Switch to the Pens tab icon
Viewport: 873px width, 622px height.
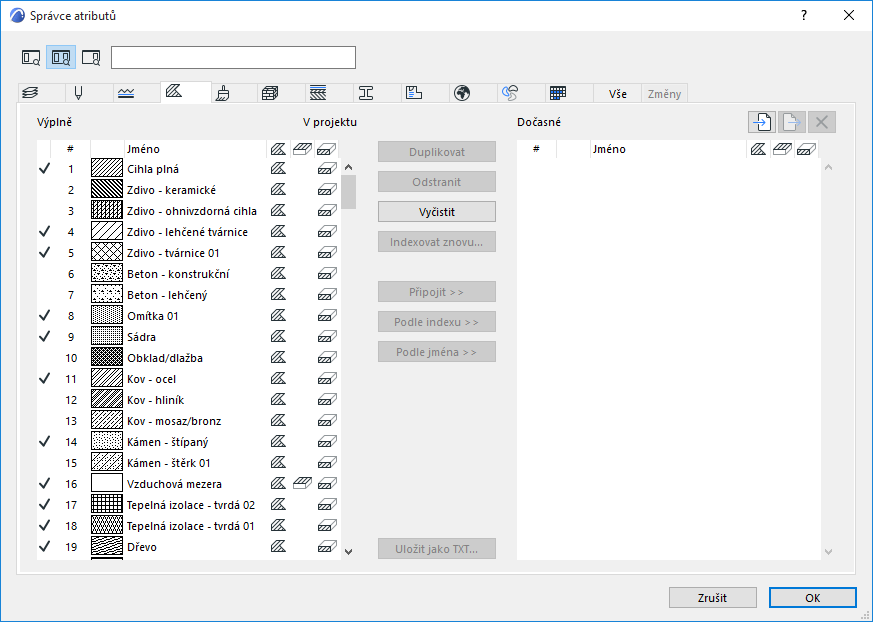click(77, 93)
